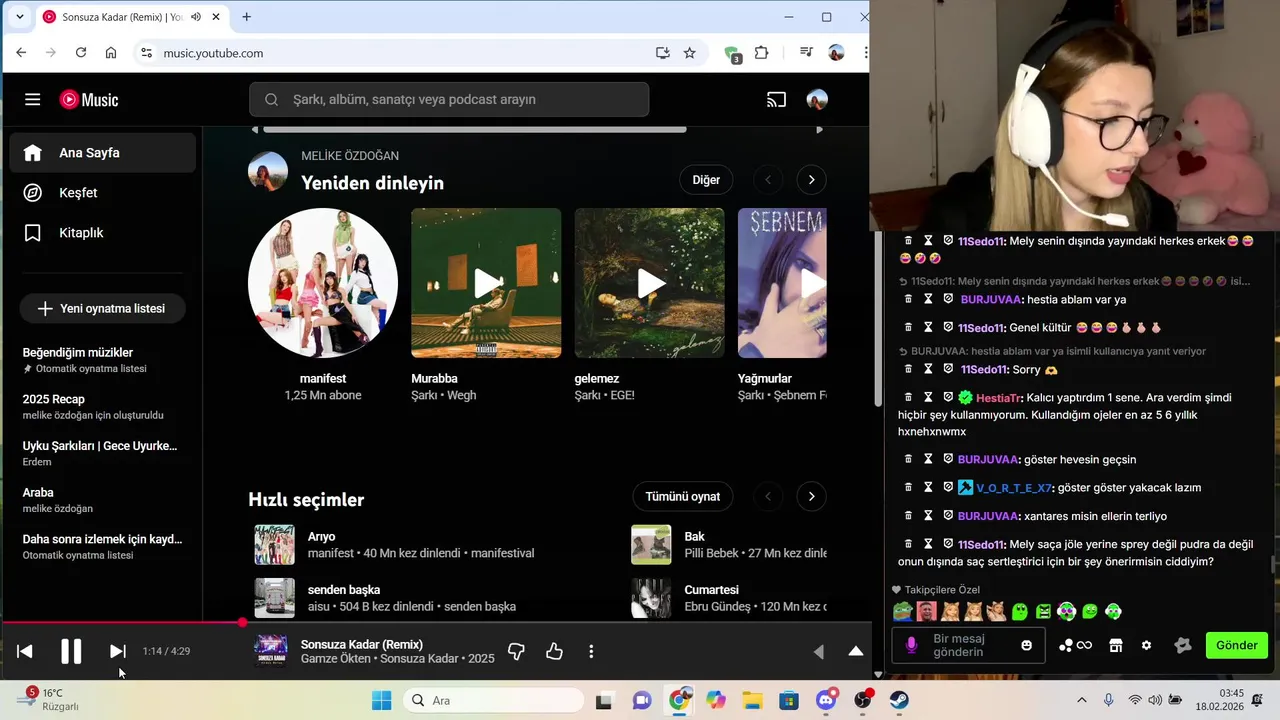Click the YouTube Music logo

89,99
